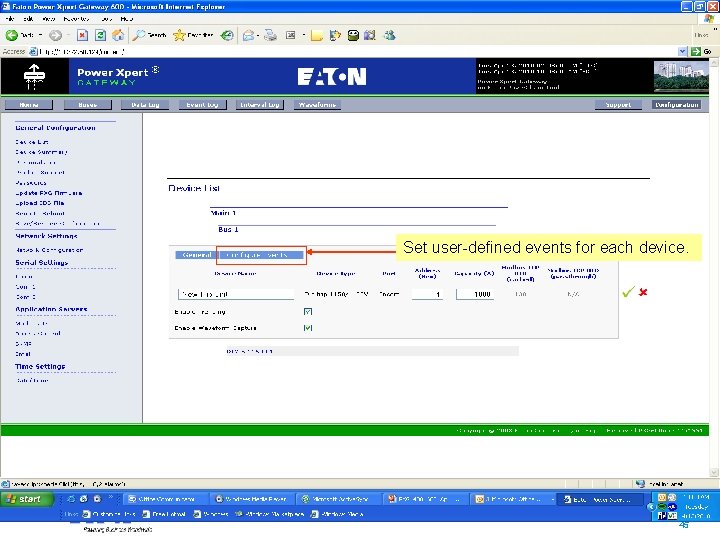This screenshot has width=720, height=540.
Task: Open the Device Summary sidebar link
Action: click(41, 152)
